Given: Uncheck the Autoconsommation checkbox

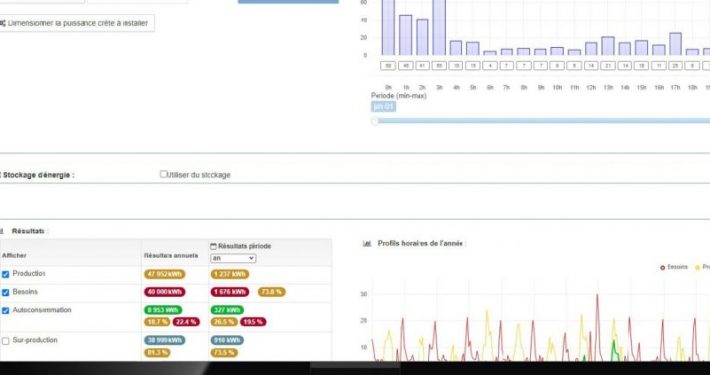Looking at the screenshot, I should pyautogui.click(x=5, y=311).
